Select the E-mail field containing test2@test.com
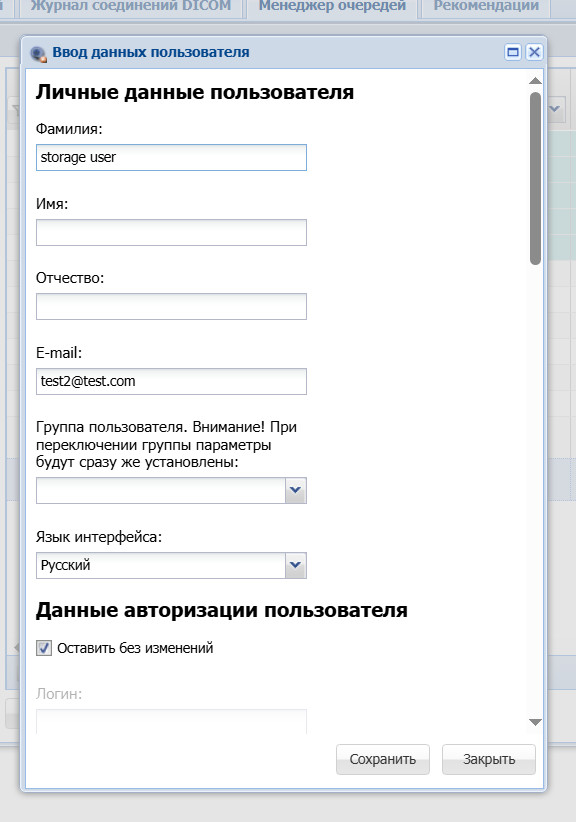The width and height of the screenshot is (576, 822). coord(171,381)
